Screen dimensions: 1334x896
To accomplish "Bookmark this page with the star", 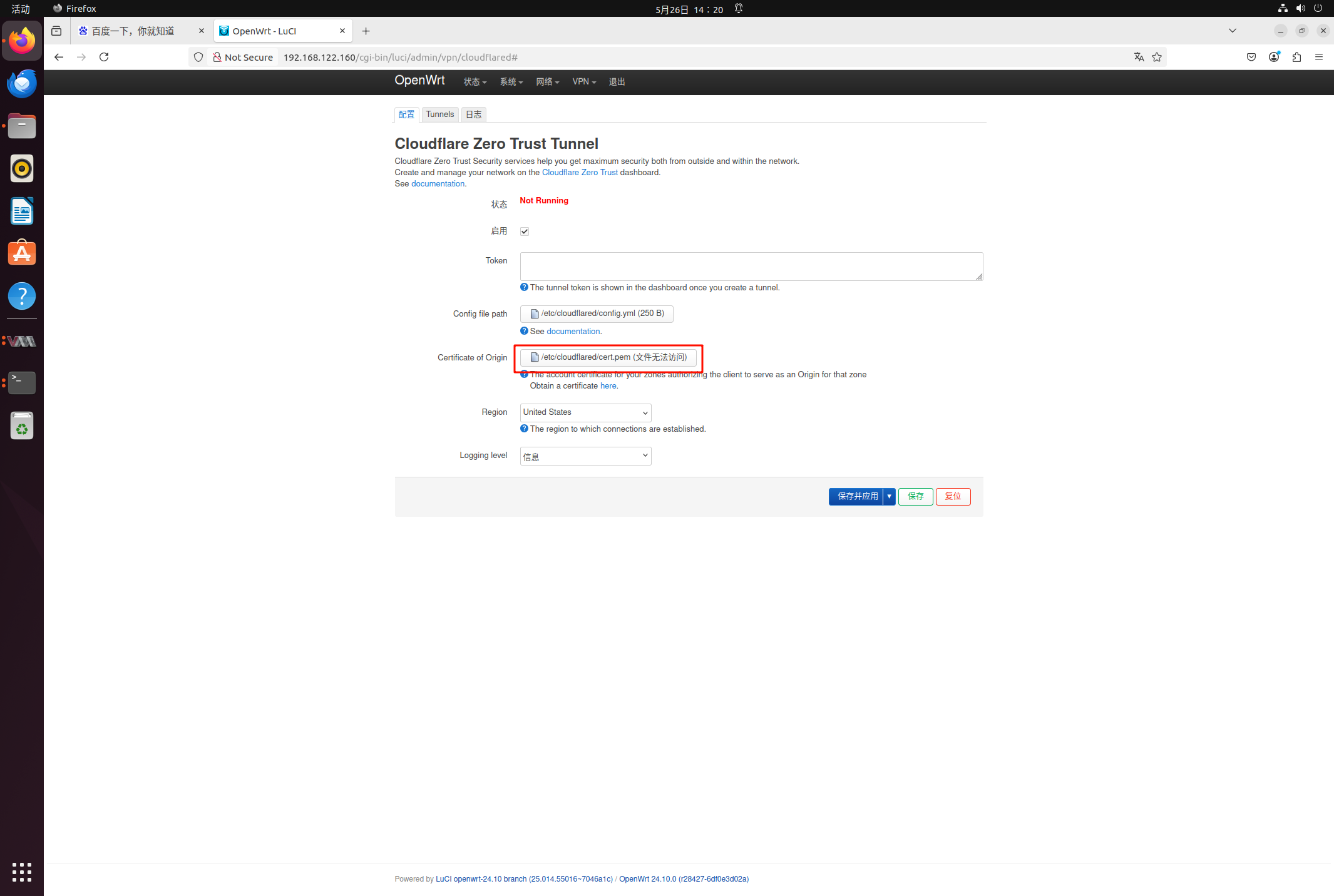I will [x=1157, y=57].
